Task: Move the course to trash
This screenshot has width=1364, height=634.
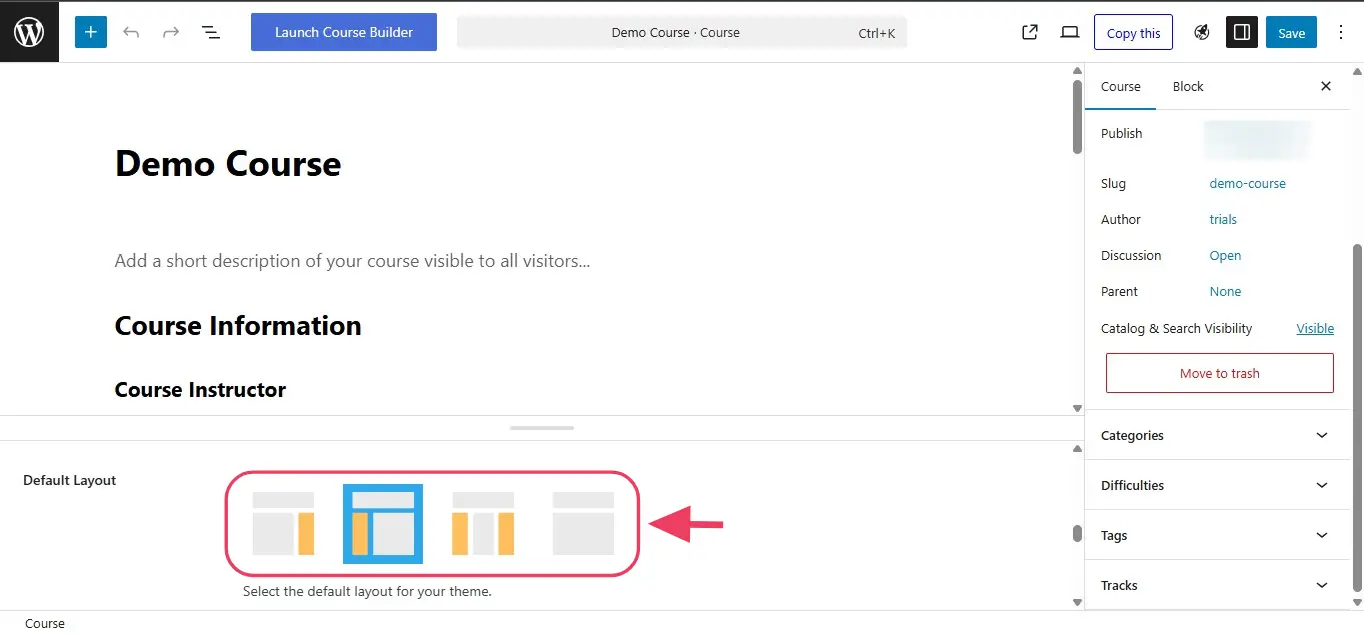Action: tap(1220, 373)
